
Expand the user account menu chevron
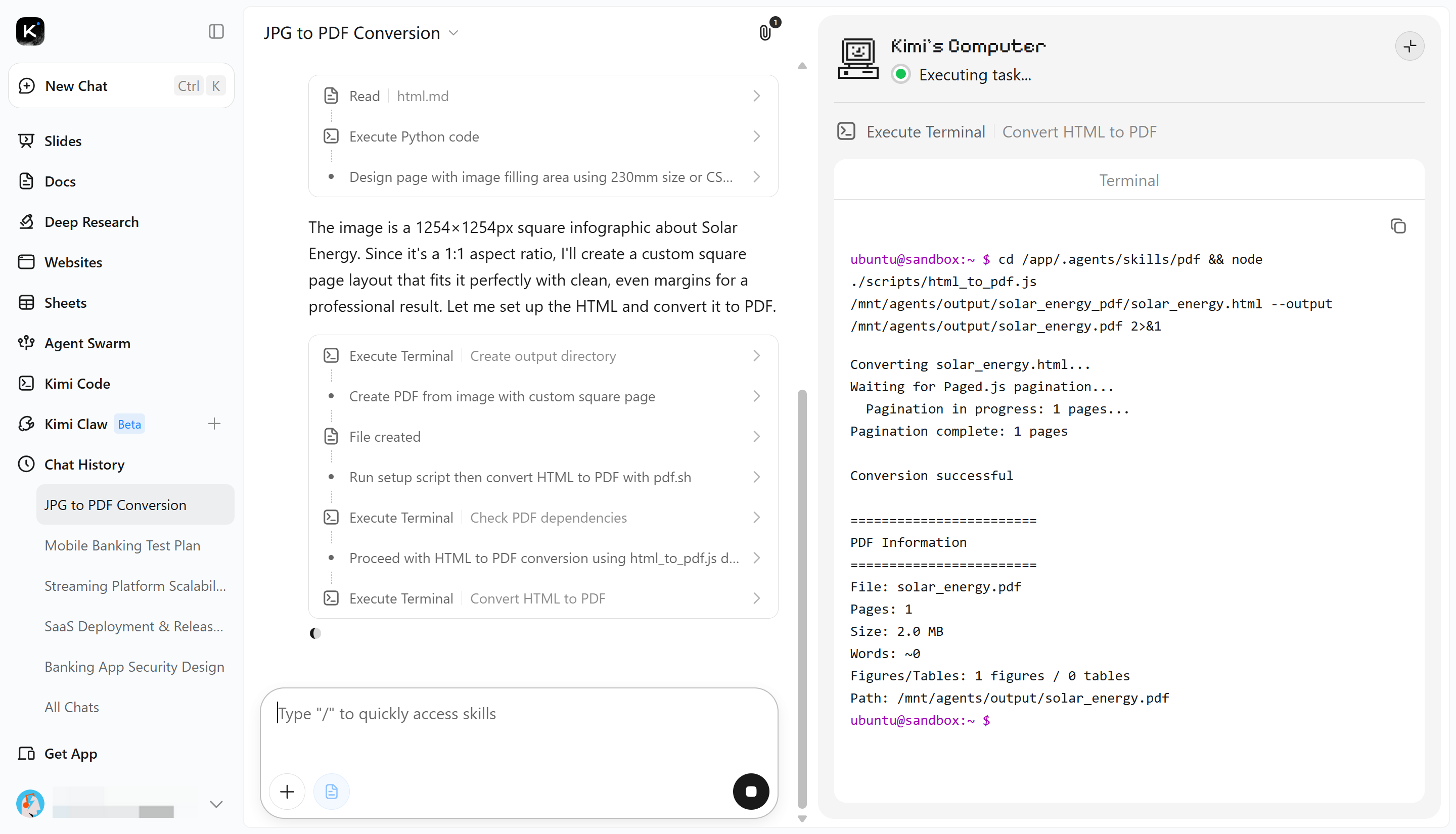216,804
